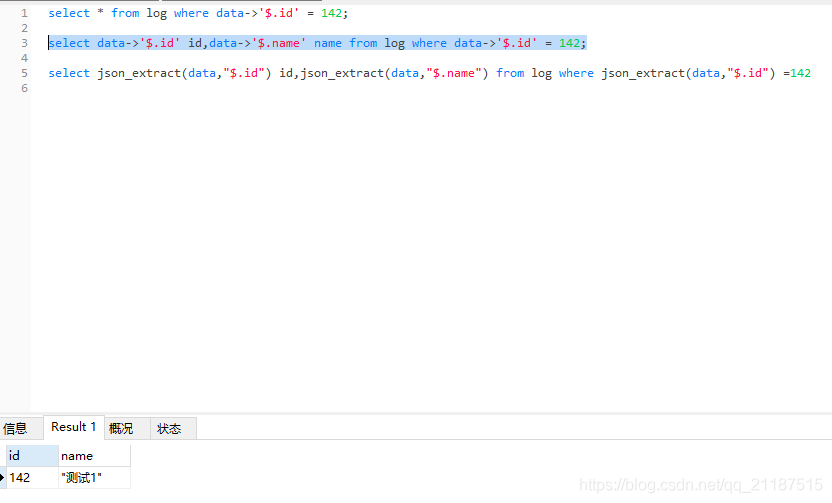Click the cell with value 142

pyautogui.click(x=32, y=478)
